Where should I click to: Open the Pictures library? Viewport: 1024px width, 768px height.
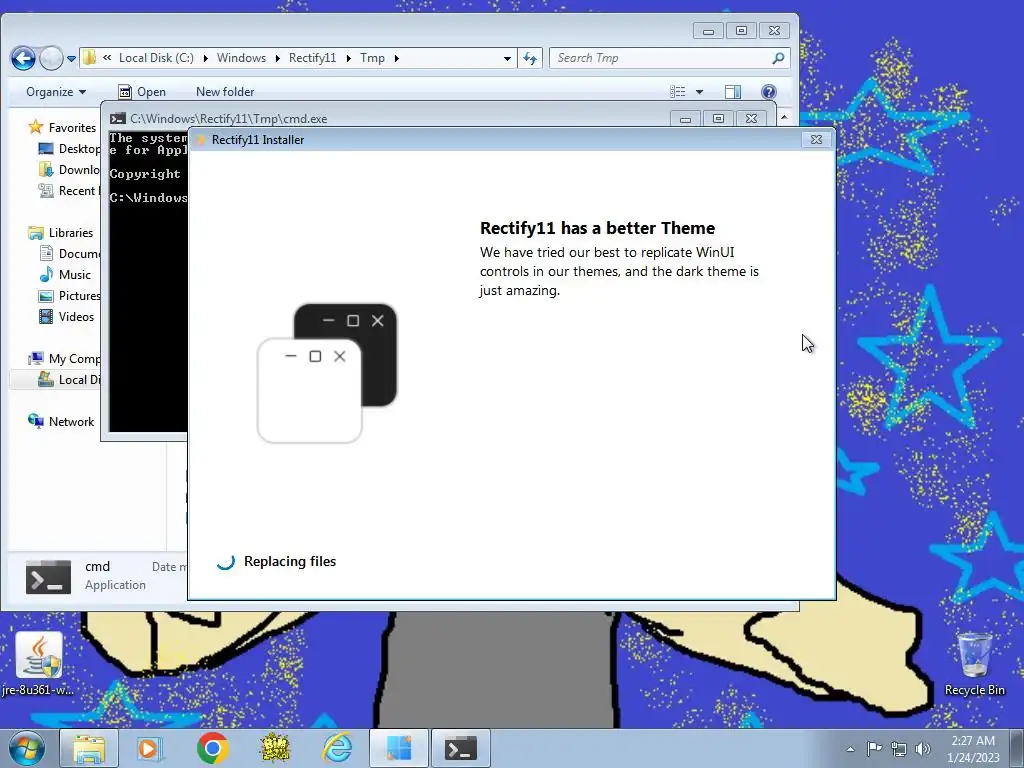[71, 296]
